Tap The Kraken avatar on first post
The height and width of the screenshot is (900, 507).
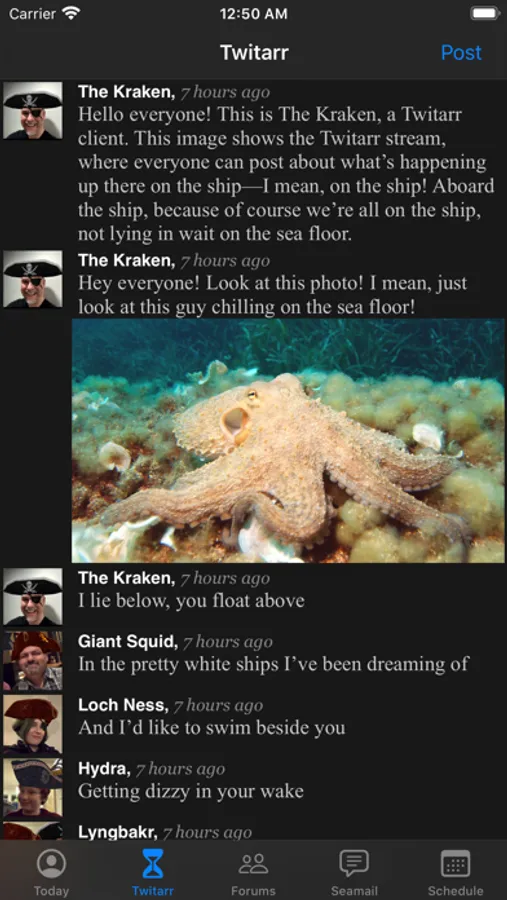[33, 111]
